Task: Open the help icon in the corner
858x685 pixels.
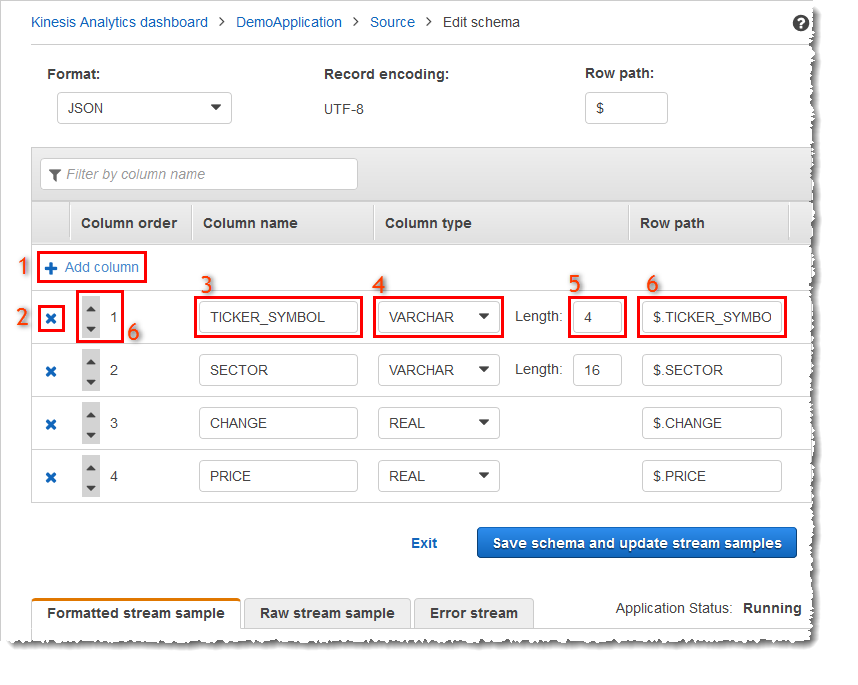Action: click(797, 21)
